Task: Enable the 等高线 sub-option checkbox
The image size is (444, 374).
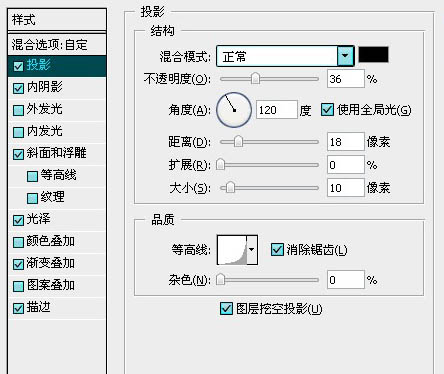Action: pyautogui.click(x=32, y=176)
